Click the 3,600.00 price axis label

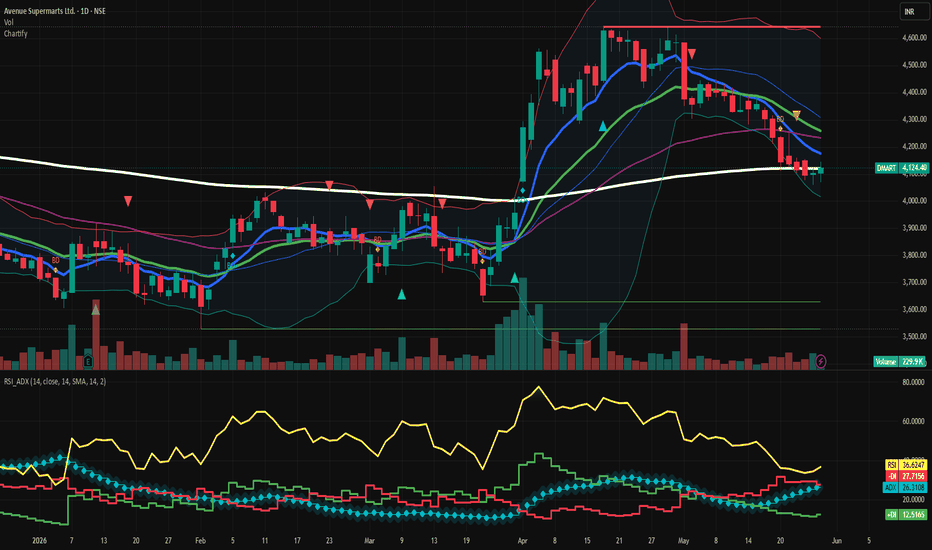914,309
